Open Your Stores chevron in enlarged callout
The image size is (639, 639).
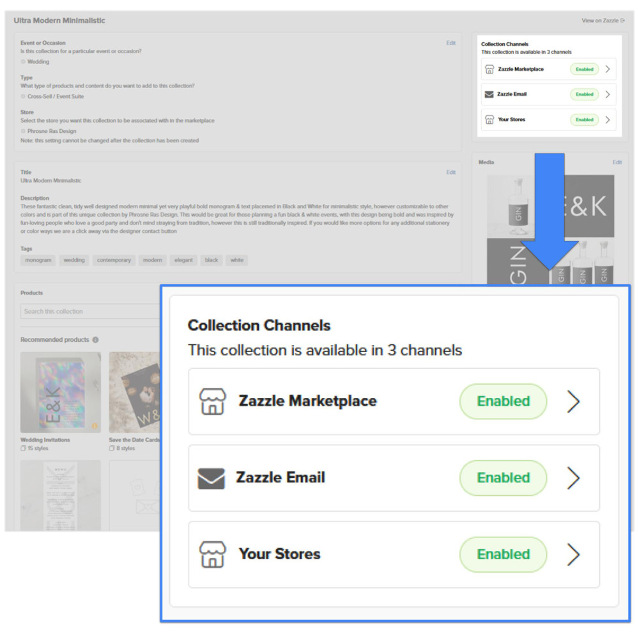[573, 555]
